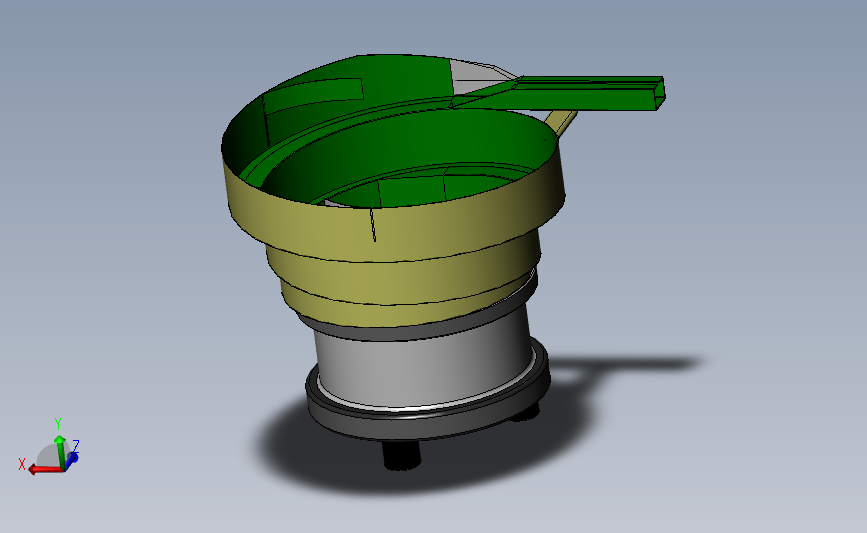Click the blue Z axis arrow of the triad
This screenshot has width=867, height=533.
(x=72, y=458)
